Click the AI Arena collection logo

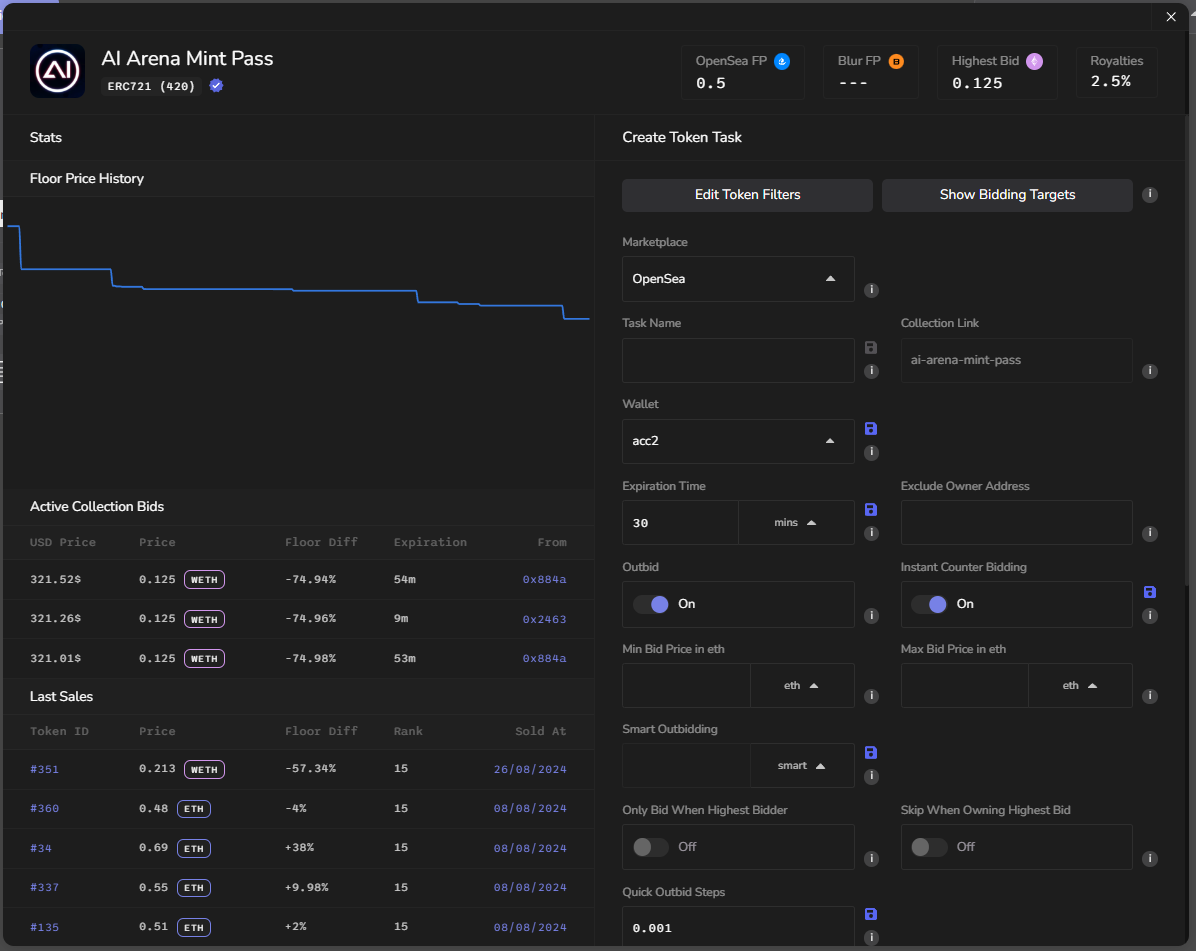pos(57,71)
